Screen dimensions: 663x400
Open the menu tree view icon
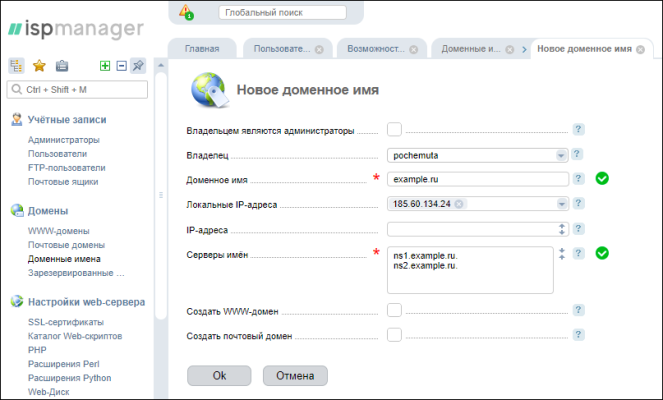[16, 66]
